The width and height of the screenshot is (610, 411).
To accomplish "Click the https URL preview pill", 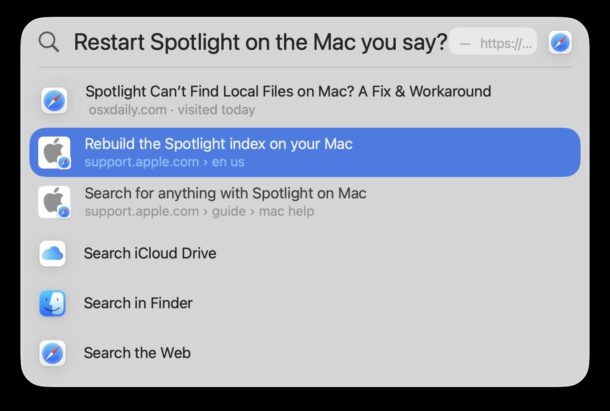I will click(494, 43).
